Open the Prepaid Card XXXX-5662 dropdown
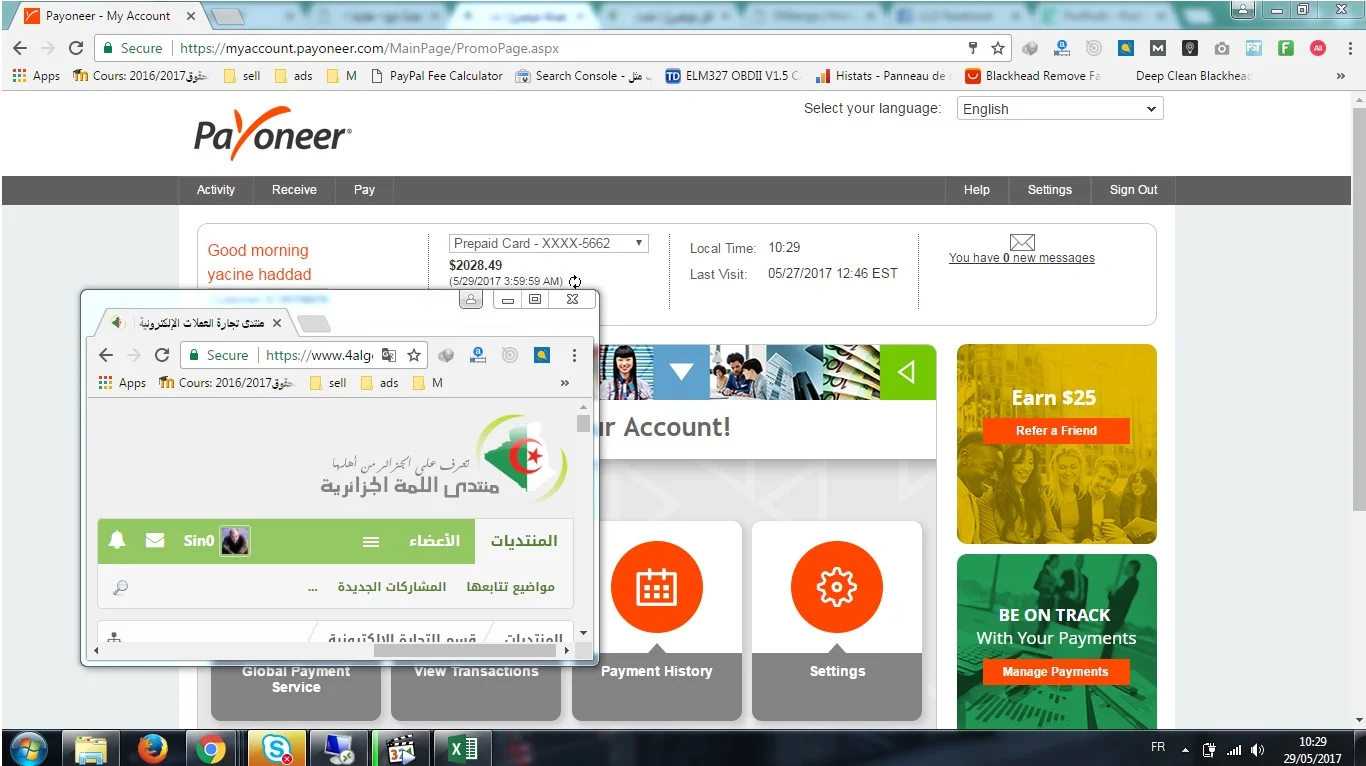This screenshot has width=1366, height=766. tap(548, 243)
